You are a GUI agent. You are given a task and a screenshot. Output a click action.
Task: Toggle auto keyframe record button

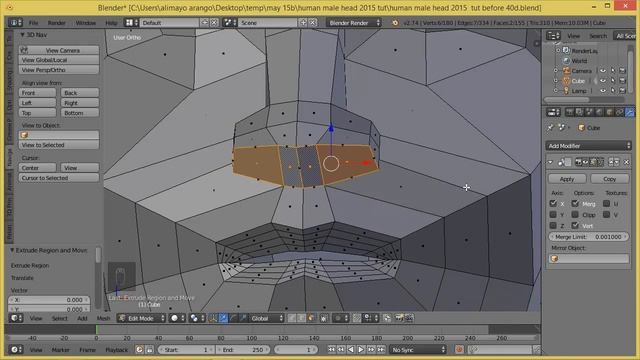pyautogui.click(x=459, y=349)
